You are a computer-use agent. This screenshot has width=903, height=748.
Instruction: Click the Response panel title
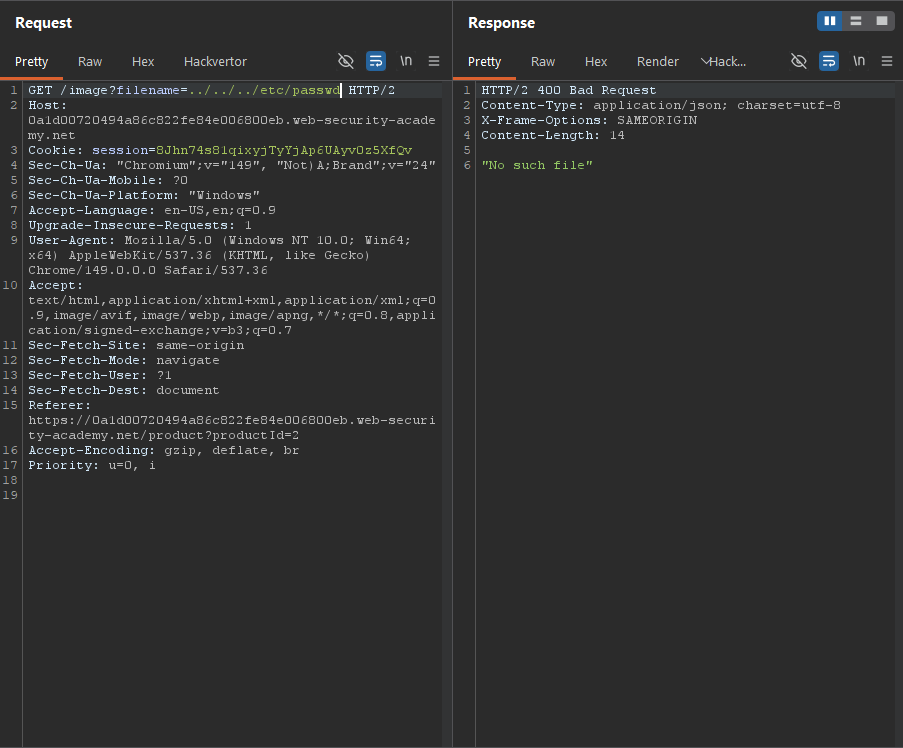(x=502, y=23)
